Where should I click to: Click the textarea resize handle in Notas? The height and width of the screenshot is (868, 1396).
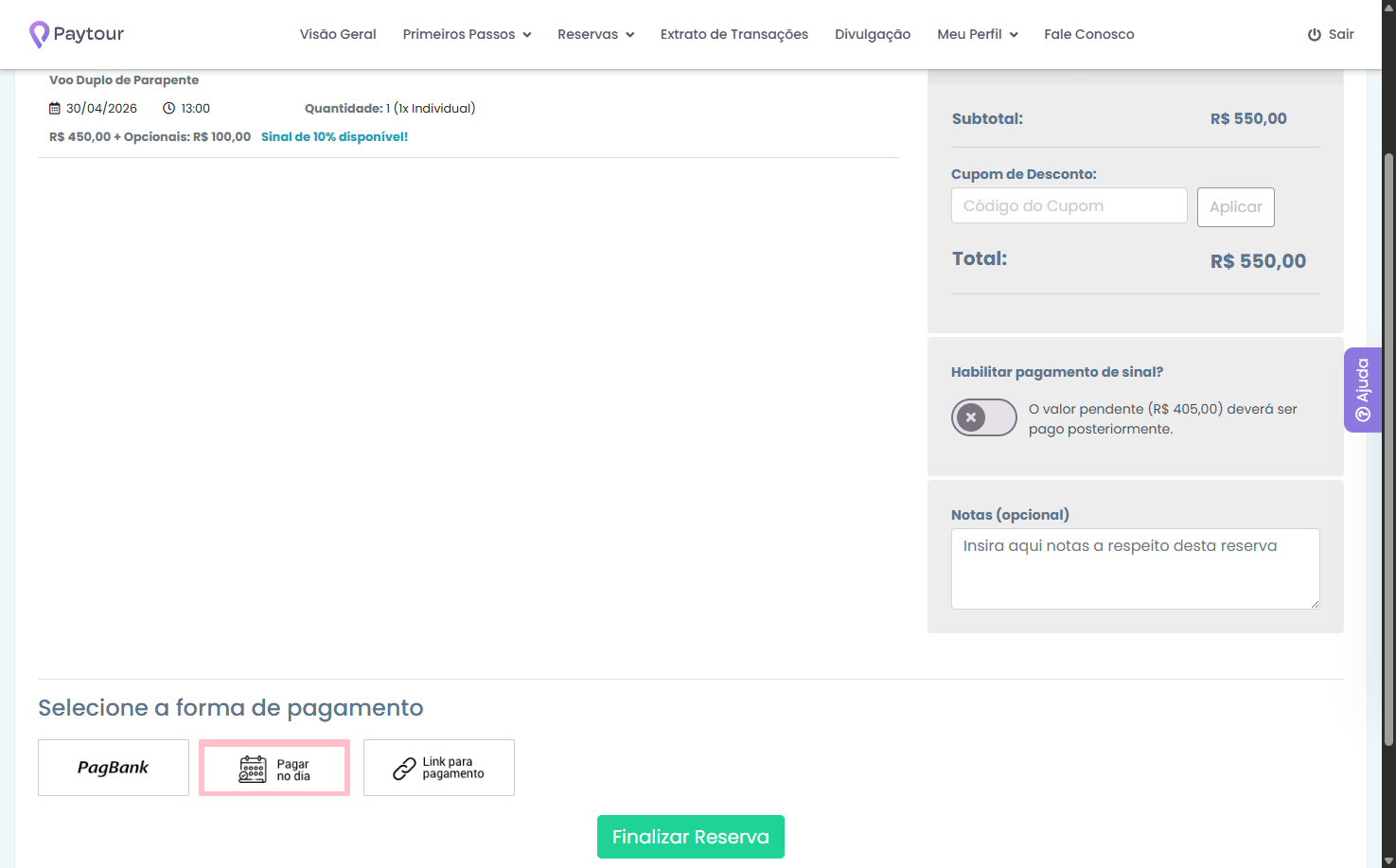pos(1315,604)
